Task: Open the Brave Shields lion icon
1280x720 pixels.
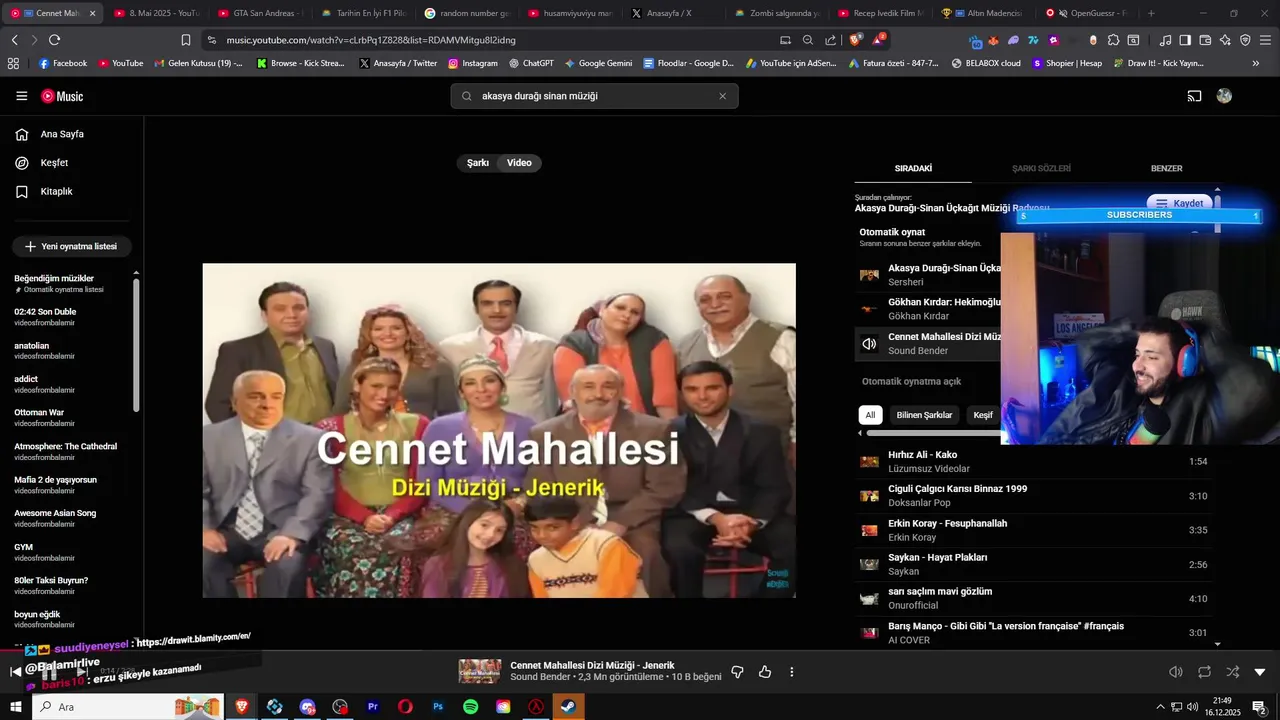Action: (x=855, y=40)
